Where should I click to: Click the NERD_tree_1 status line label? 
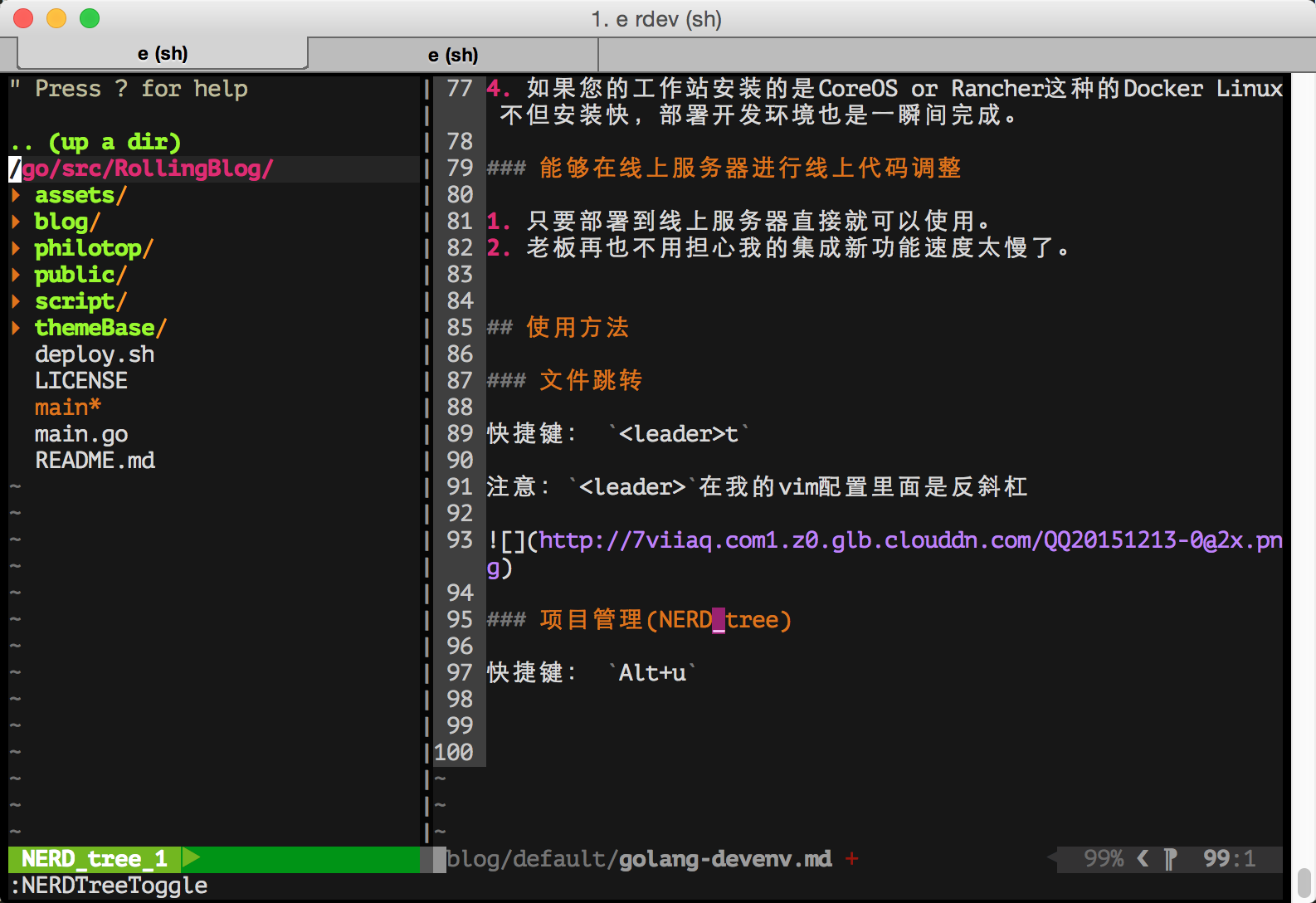click(95, 859)
